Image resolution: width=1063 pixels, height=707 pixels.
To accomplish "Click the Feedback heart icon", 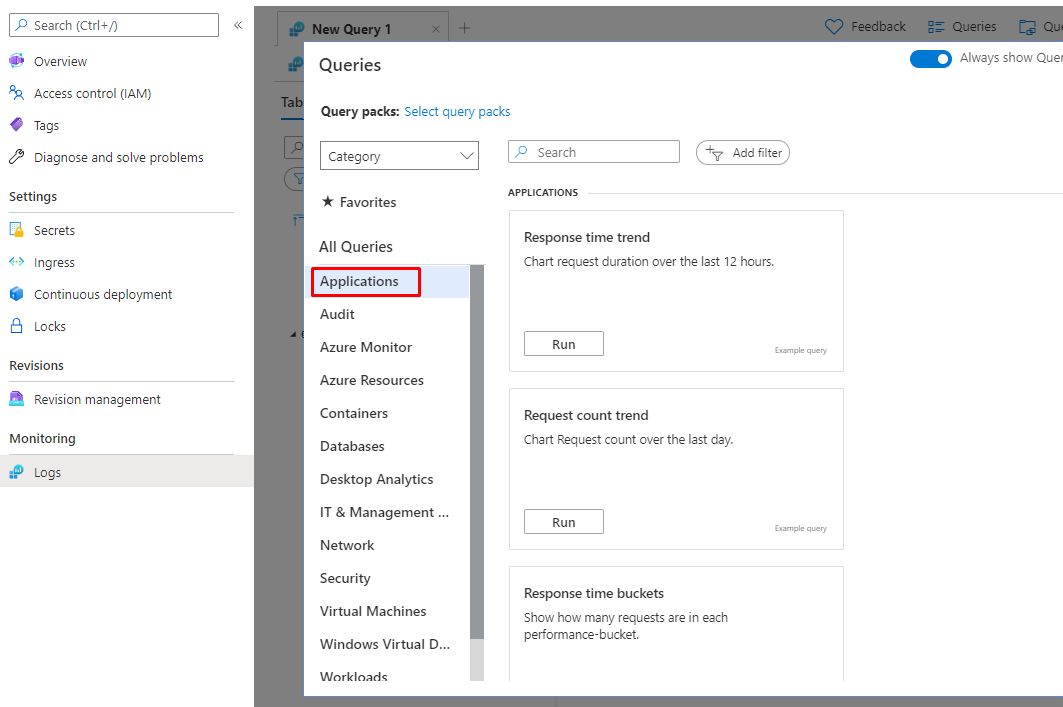I will click(834, 27).
